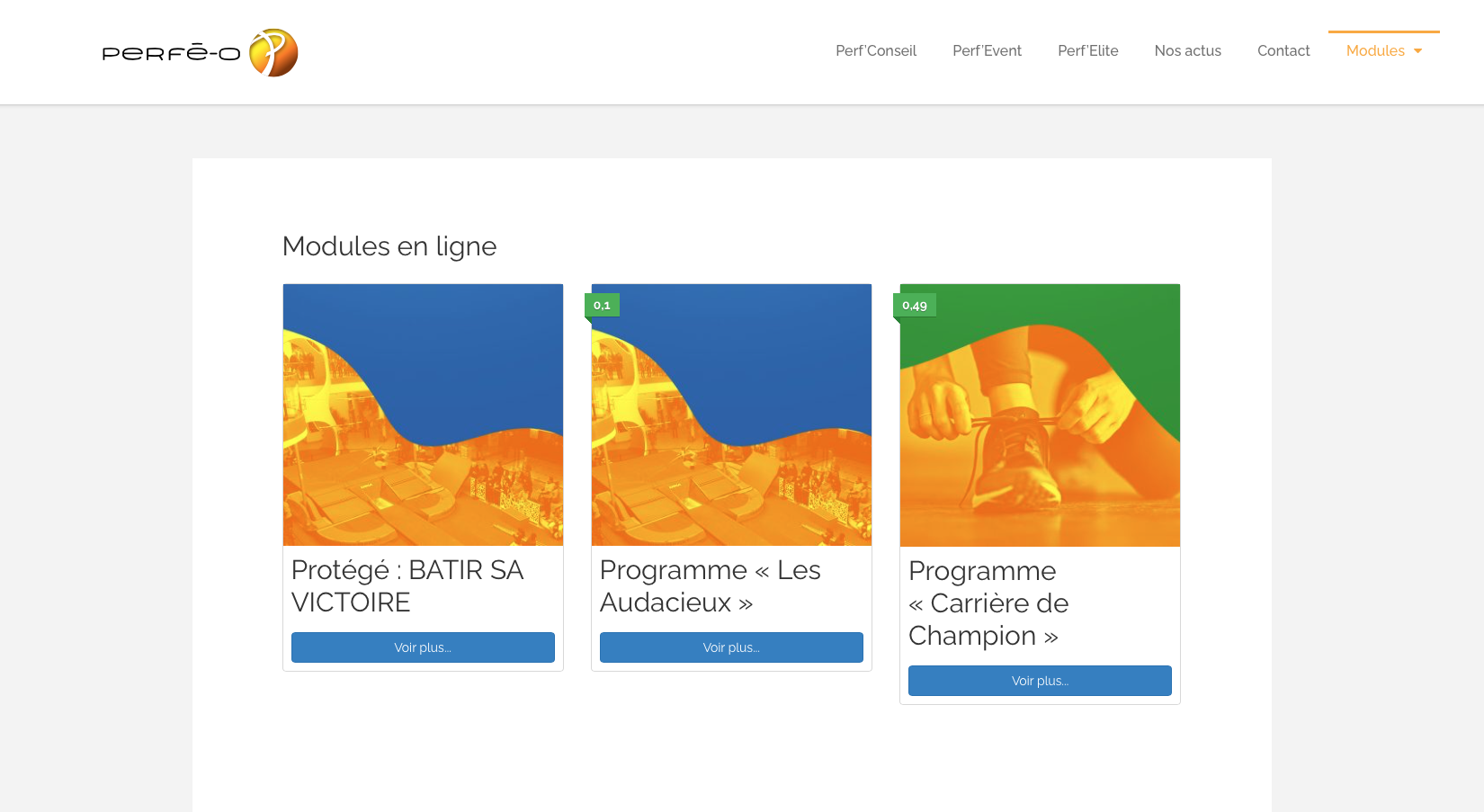
Task: Click the Modules en ligne heading
Action: click(x=389, y=246)
